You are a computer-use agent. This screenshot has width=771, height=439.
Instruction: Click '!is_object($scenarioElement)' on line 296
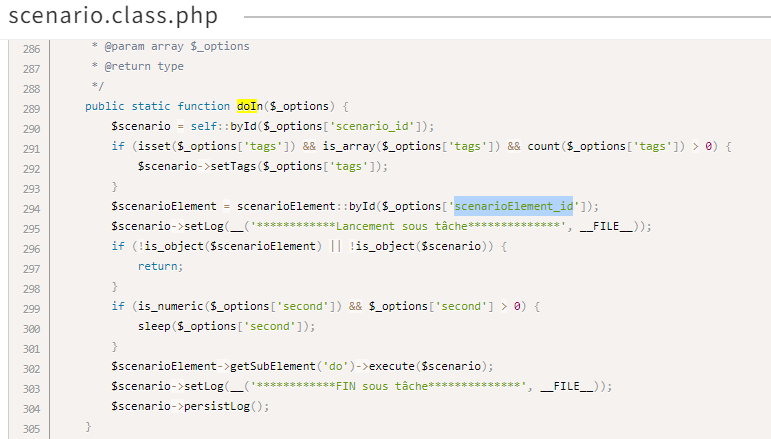pyautogui.click(x=230, y=246)
